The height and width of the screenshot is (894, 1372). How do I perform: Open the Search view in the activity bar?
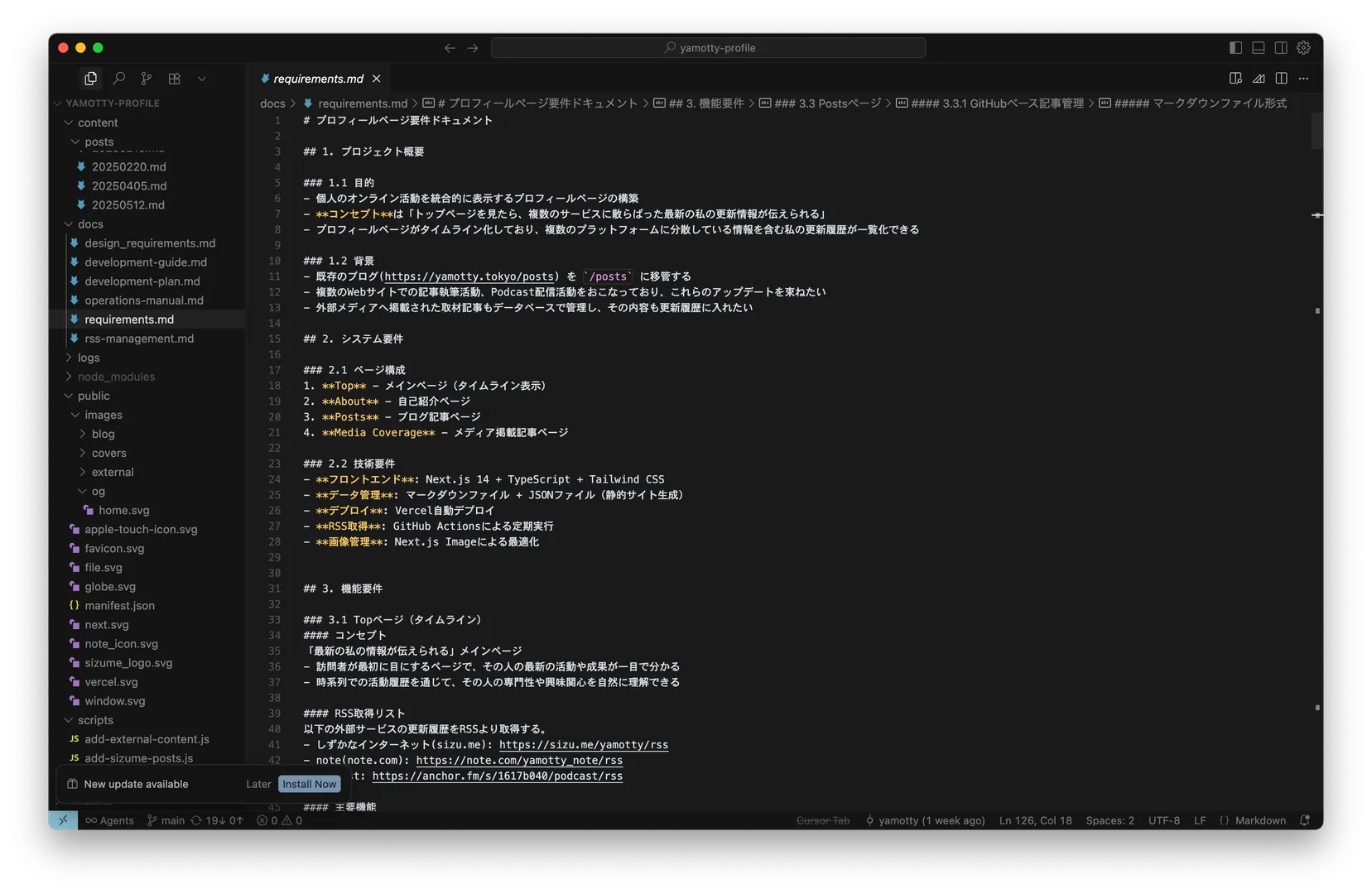click(119, 78)
